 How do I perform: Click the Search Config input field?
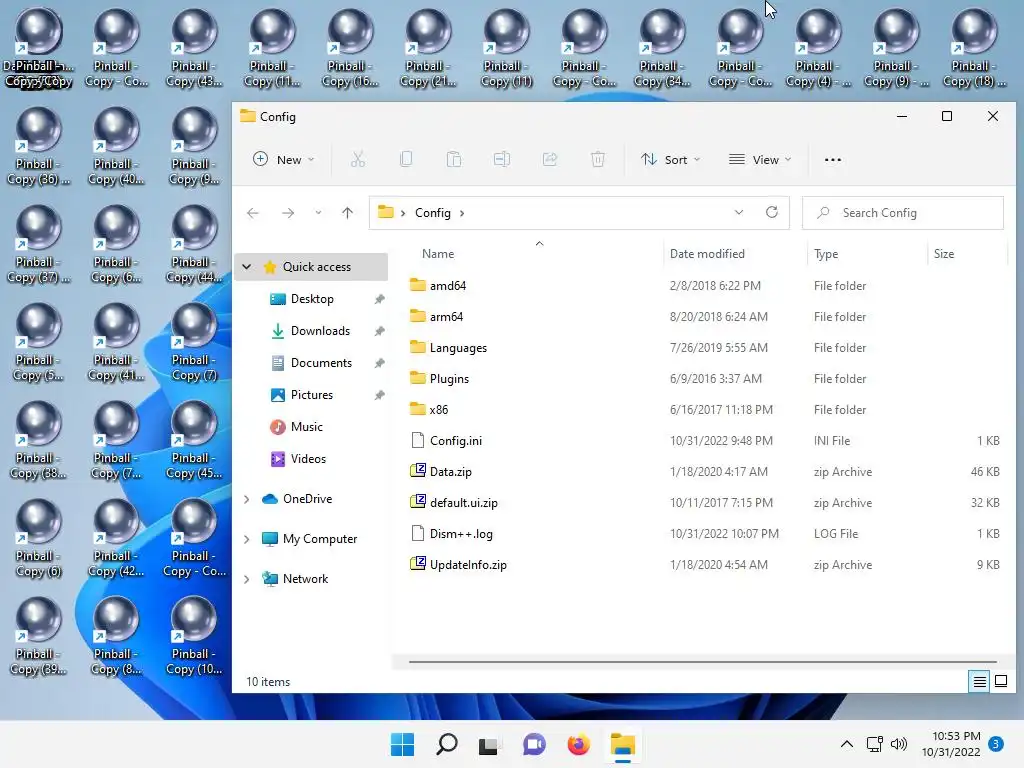coord(903,213)
